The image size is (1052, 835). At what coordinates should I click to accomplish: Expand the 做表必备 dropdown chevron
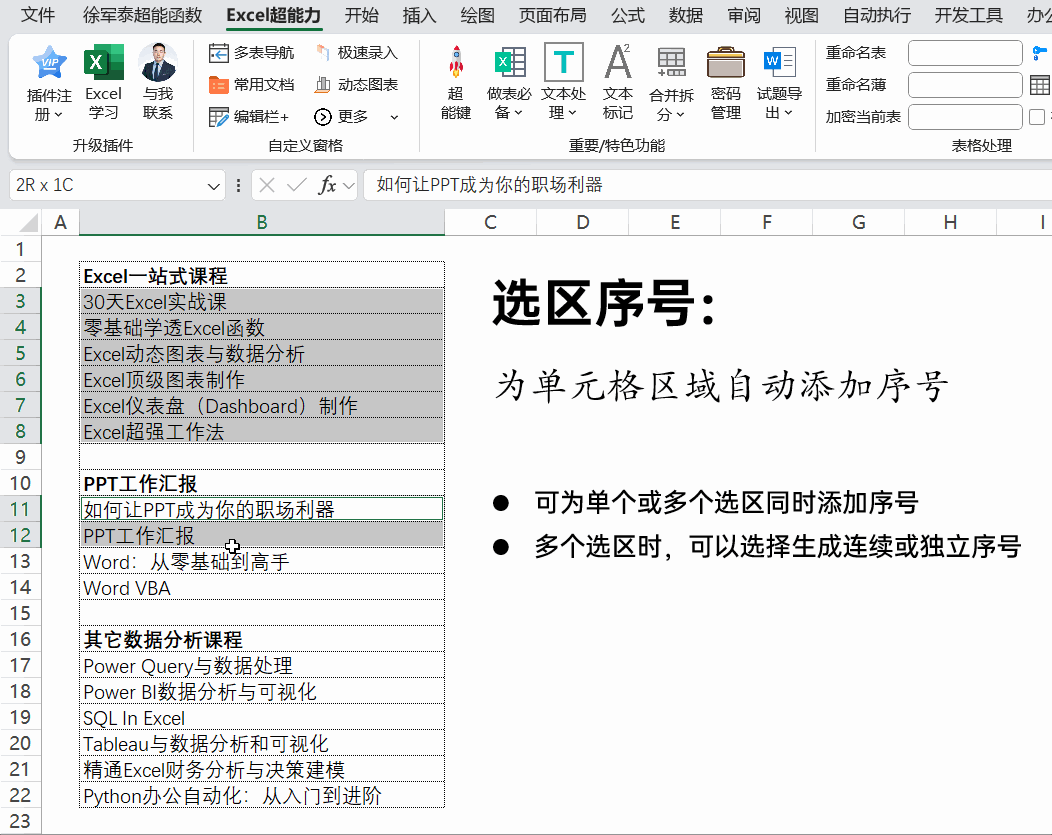(518, 113)
